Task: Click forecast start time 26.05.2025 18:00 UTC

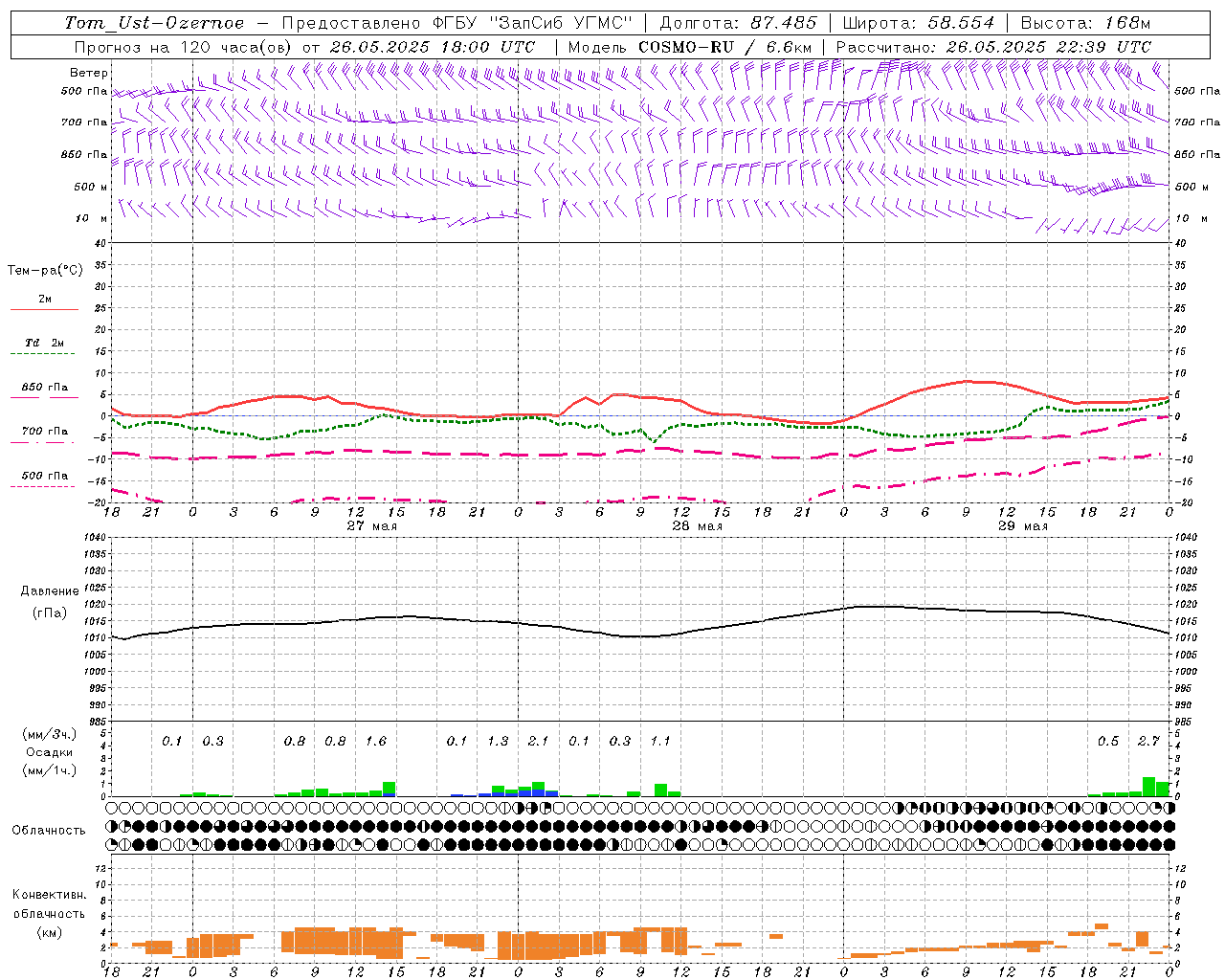Action: (433, 46)
